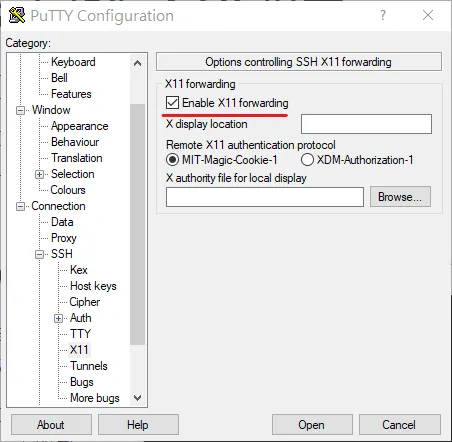Click the Open button

pos(312,425)
